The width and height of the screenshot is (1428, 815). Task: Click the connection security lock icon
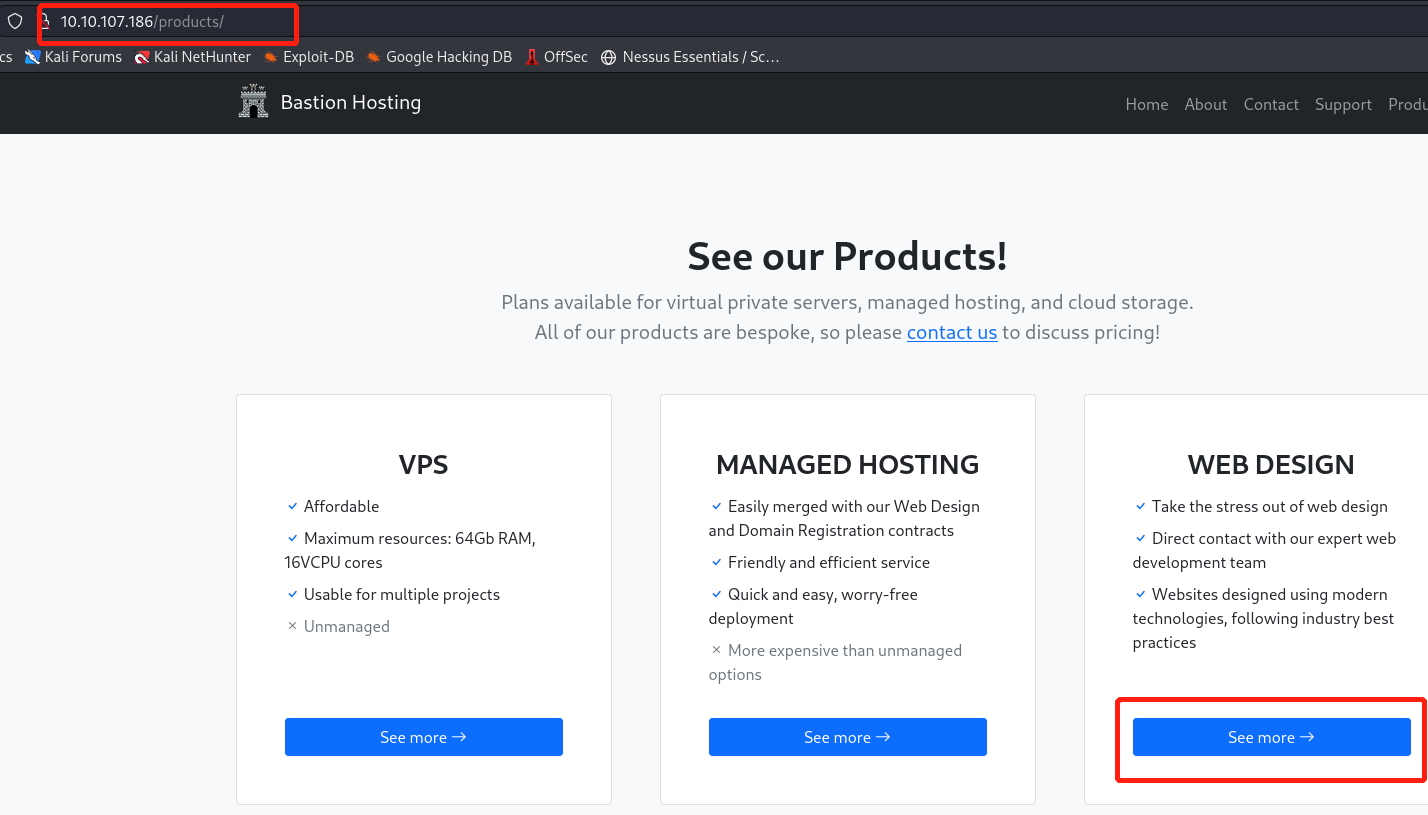[x=45, y=21]
